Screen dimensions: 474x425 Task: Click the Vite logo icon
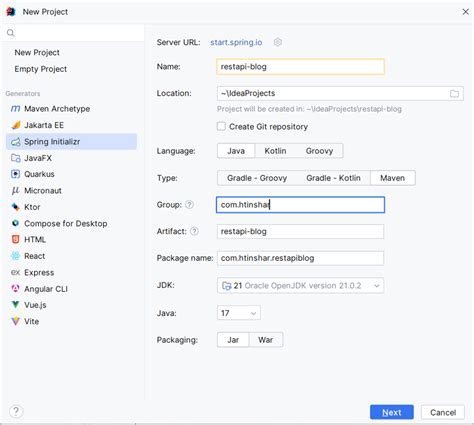pos(15,321)
